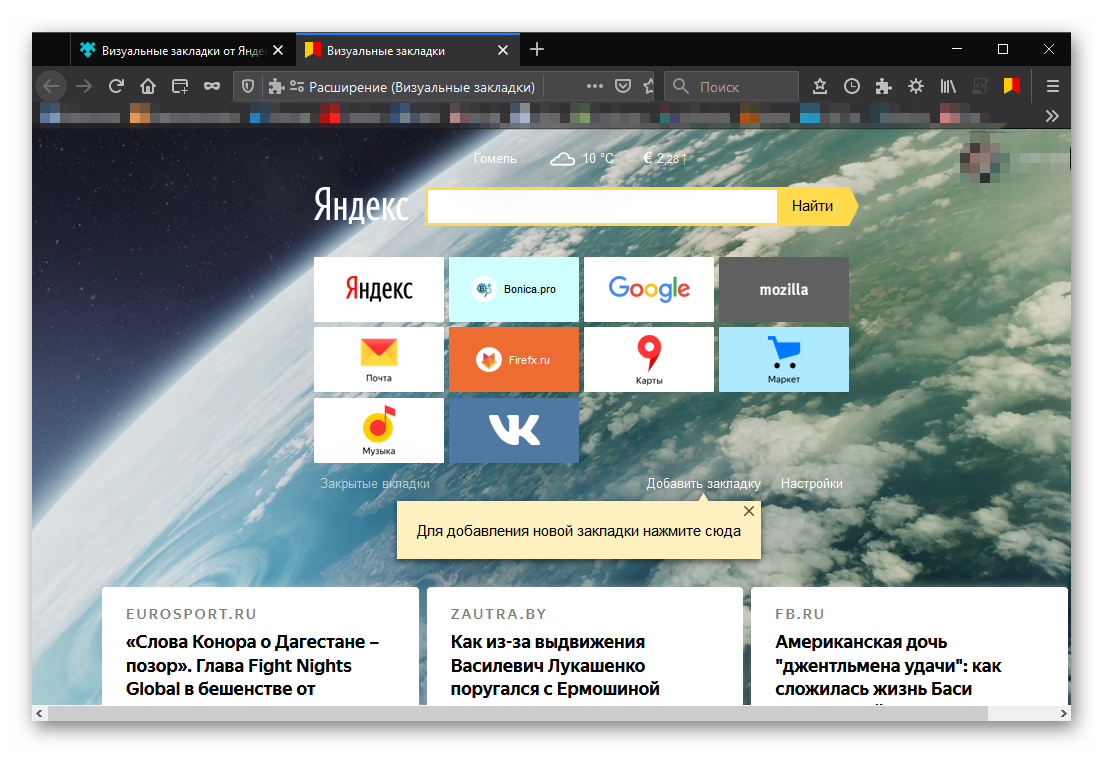Viewport: 1103px width, 773px height.
Task: Open the Yandex logo next to search
Action: pos(361,205)
